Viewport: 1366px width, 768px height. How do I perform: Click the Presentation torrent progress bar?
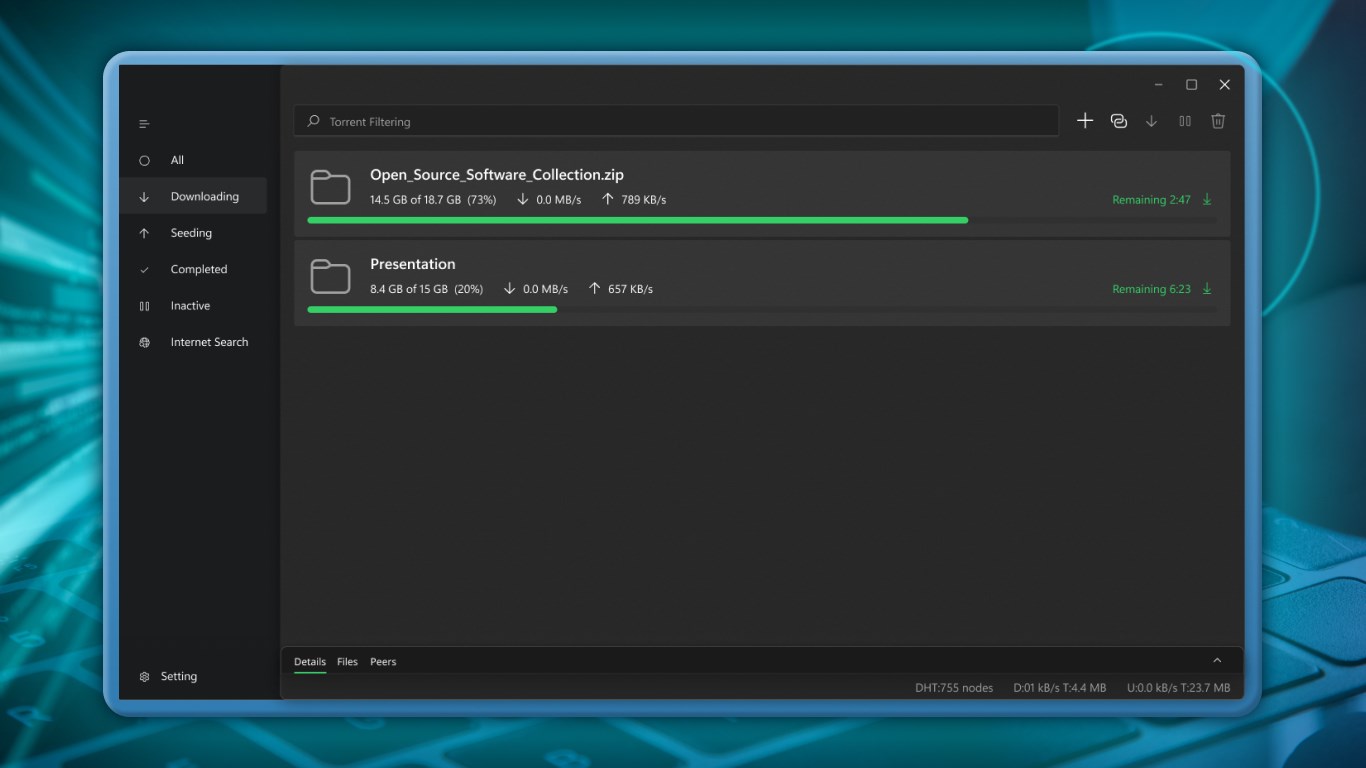[x=762, y=309]
